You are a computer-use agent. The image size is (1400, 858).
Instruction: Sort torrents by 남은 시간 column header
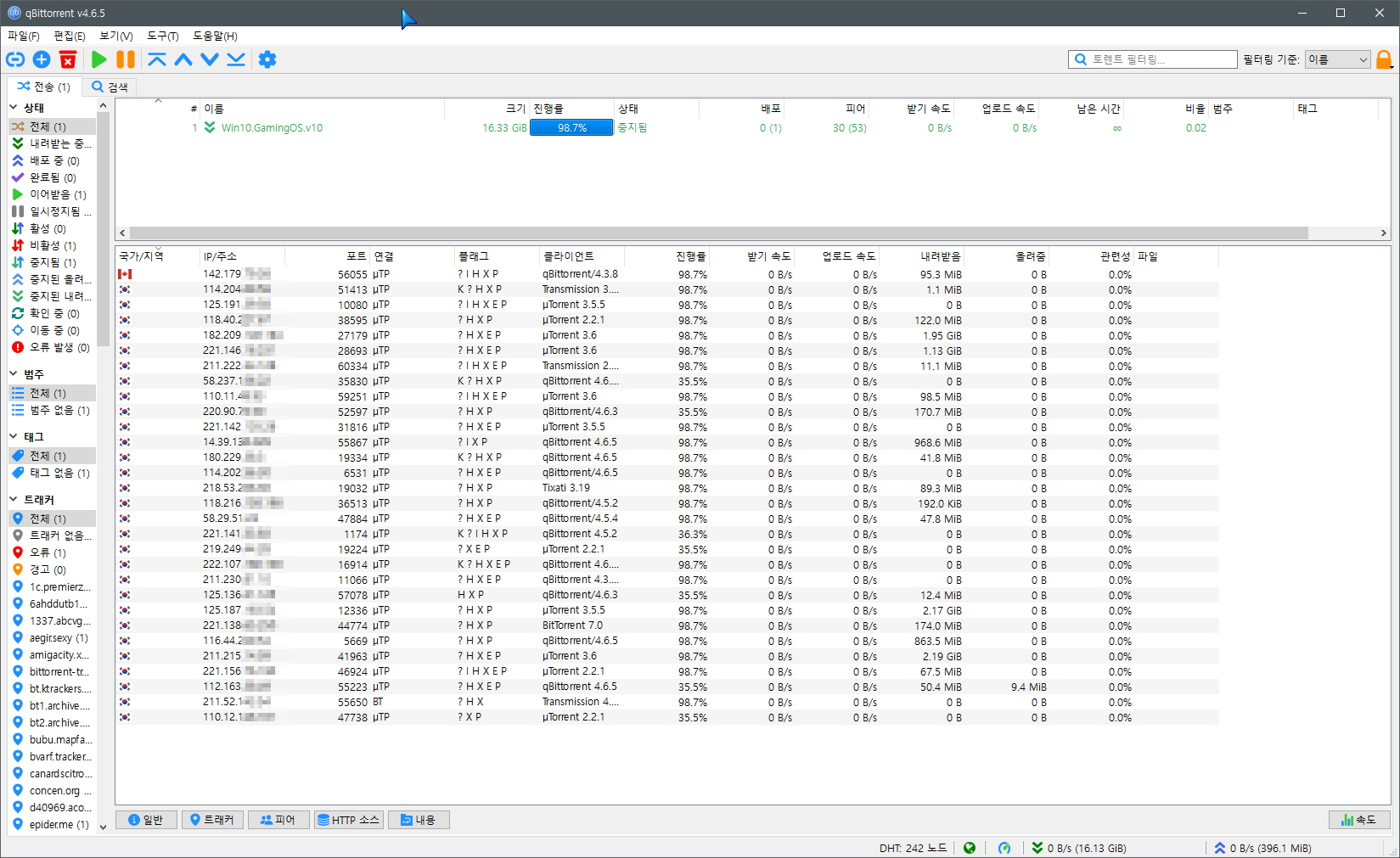coord(1082,109)
